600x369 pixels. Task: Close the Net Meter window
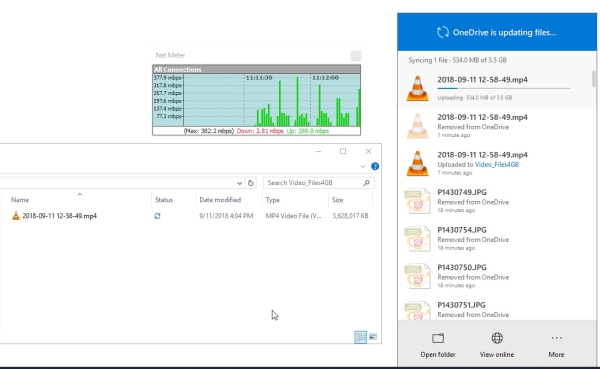356,56
